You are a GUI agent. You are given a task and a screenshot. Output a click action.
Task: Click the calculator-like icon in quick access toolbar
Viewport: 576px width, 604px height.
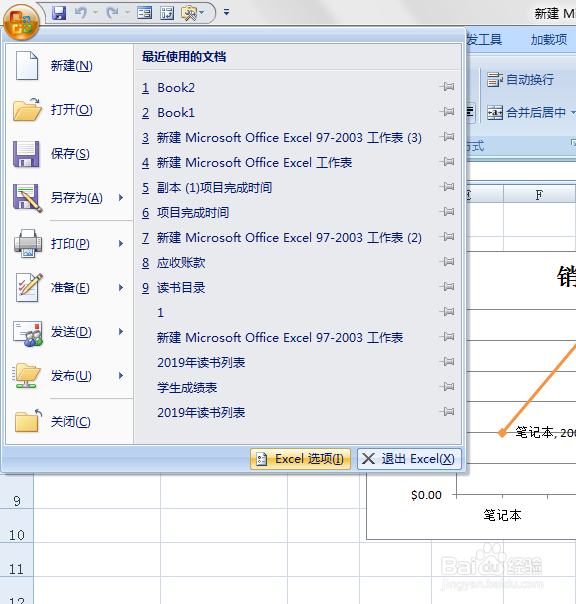point(167,13)
